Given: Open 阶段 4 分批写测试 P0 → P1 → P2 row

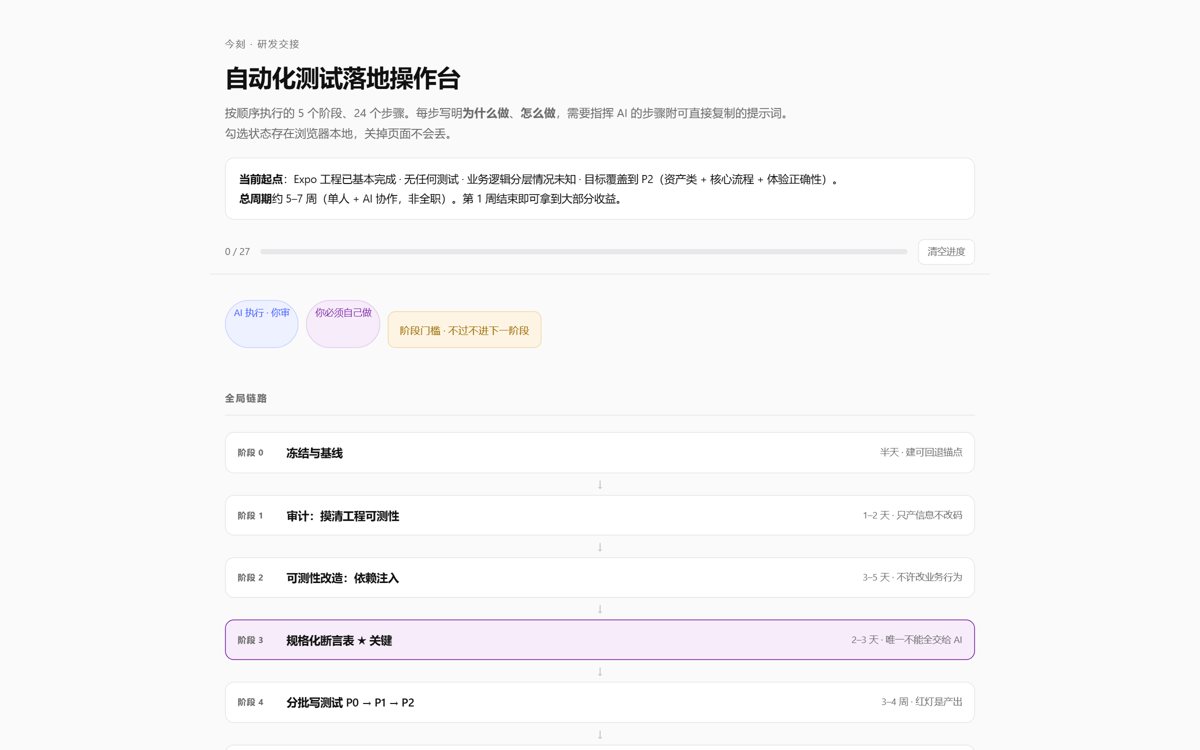Looking at the screenshot, I should click(600, 702).
